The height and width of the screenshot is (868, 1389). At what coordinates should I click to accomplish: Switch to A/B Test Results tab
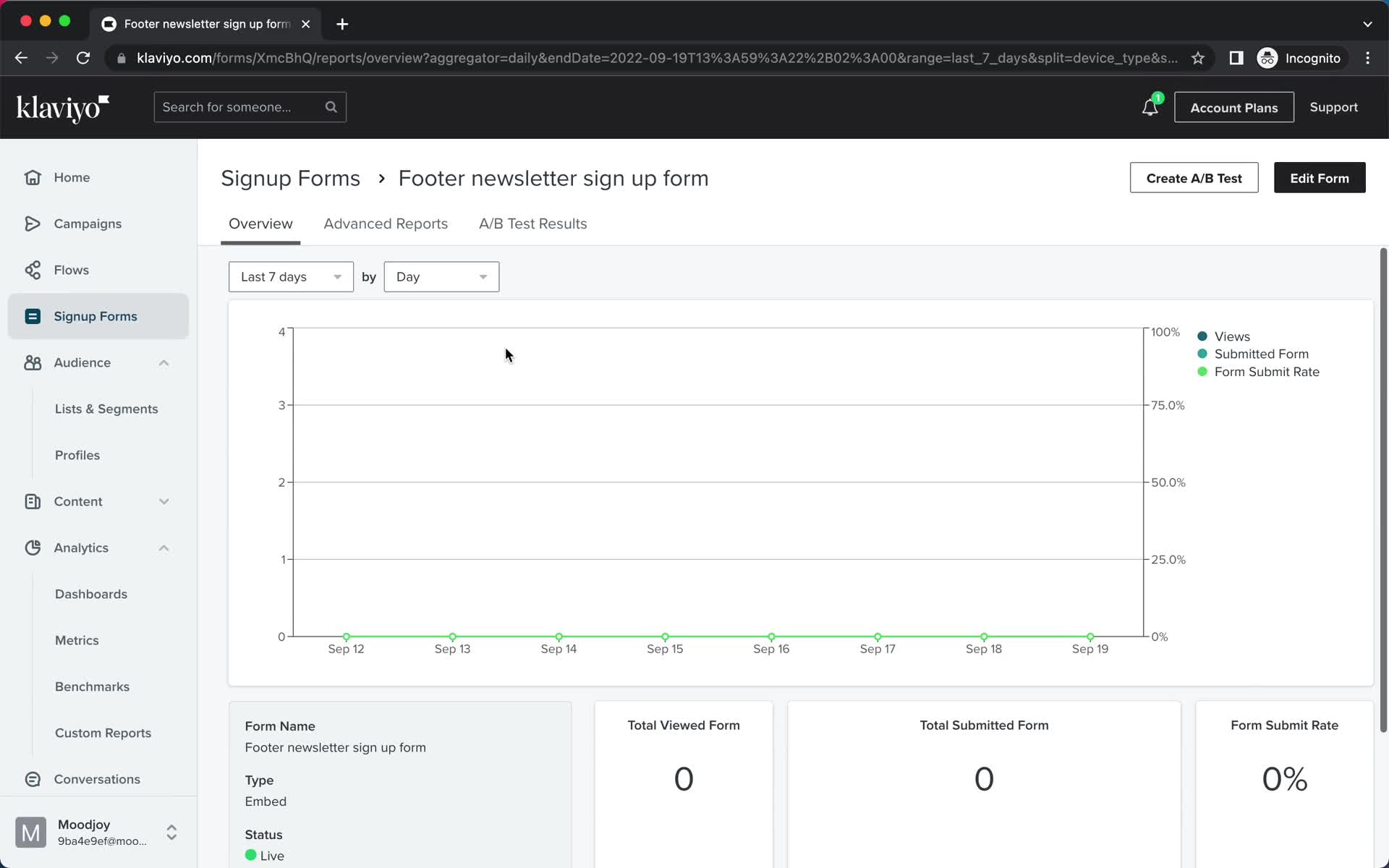(x=533, y=223)
